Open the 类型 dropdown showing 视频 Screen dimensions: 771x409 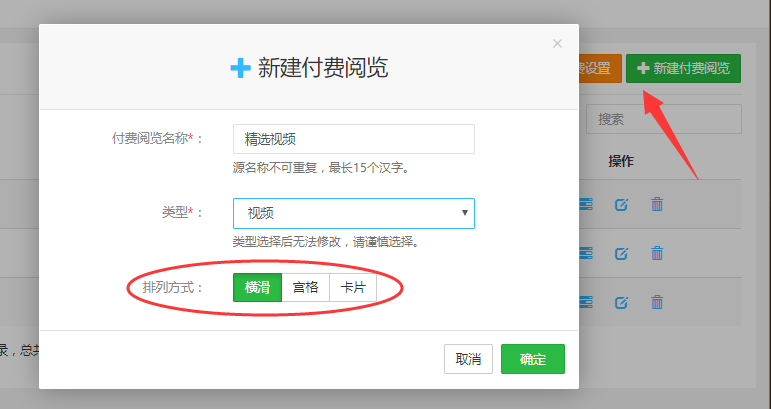click(x=353, y=213)
